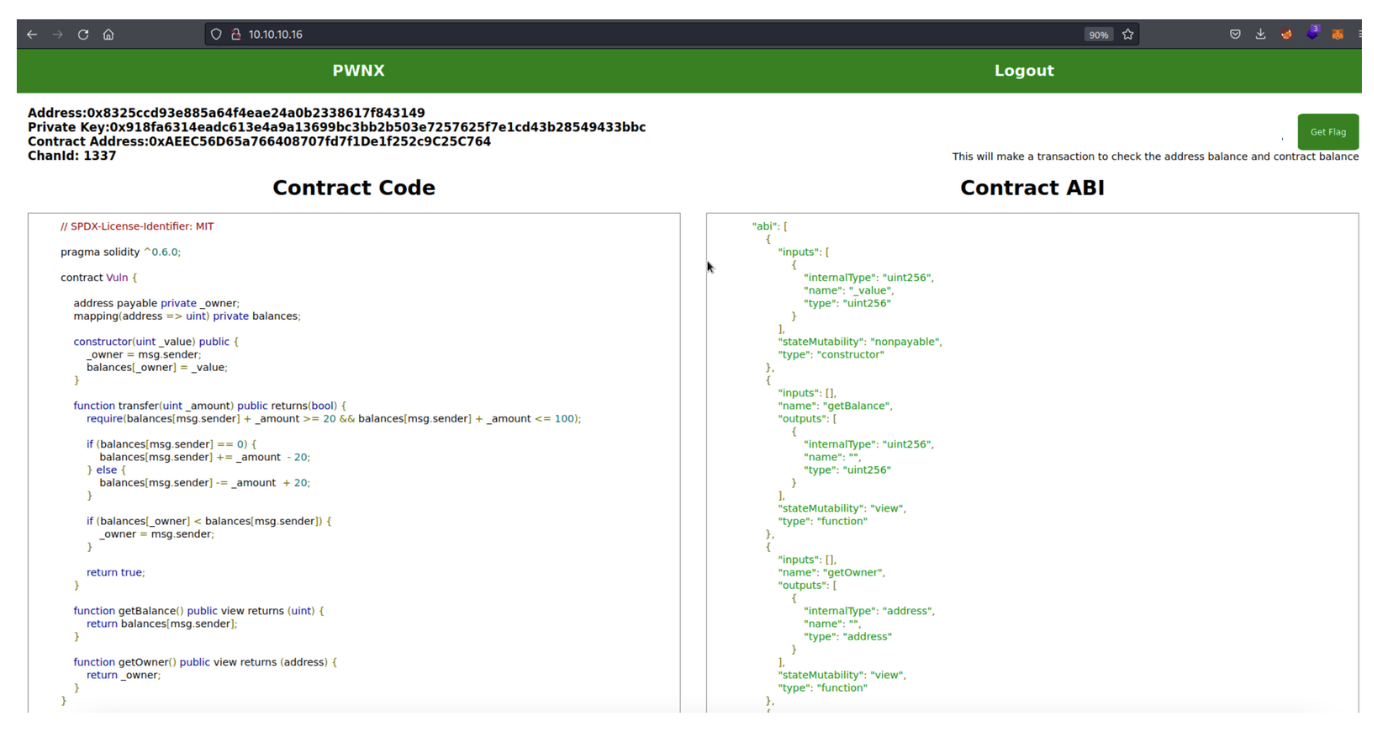Click the mapping balances declaration line
This screenshot has height=730, width=1374.
[x=187, y=316]
